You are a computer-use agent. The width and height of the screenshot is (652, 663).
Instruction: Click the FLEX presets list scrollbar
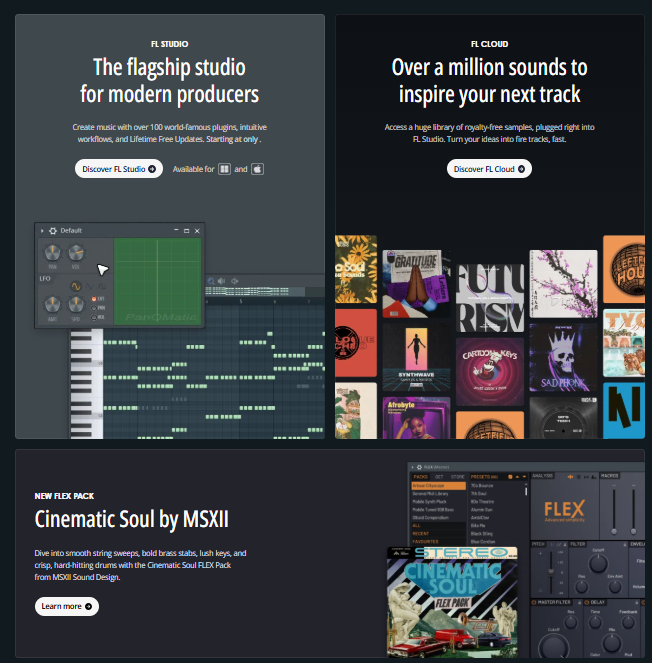pyautogui.click(x=526, y=491)
